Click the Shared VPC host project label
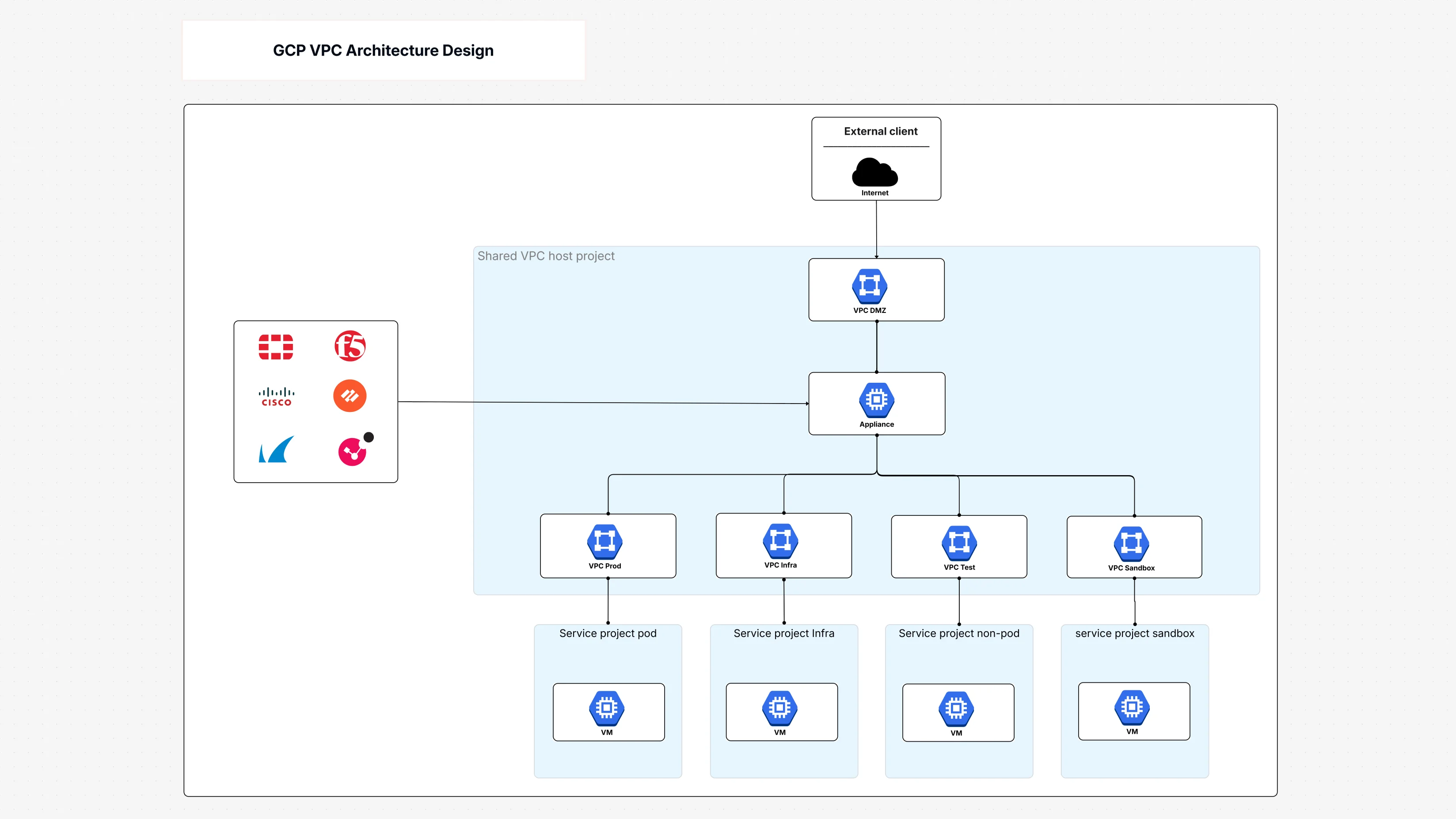Viewport: 1456px width, 819px height. (546, 255)
